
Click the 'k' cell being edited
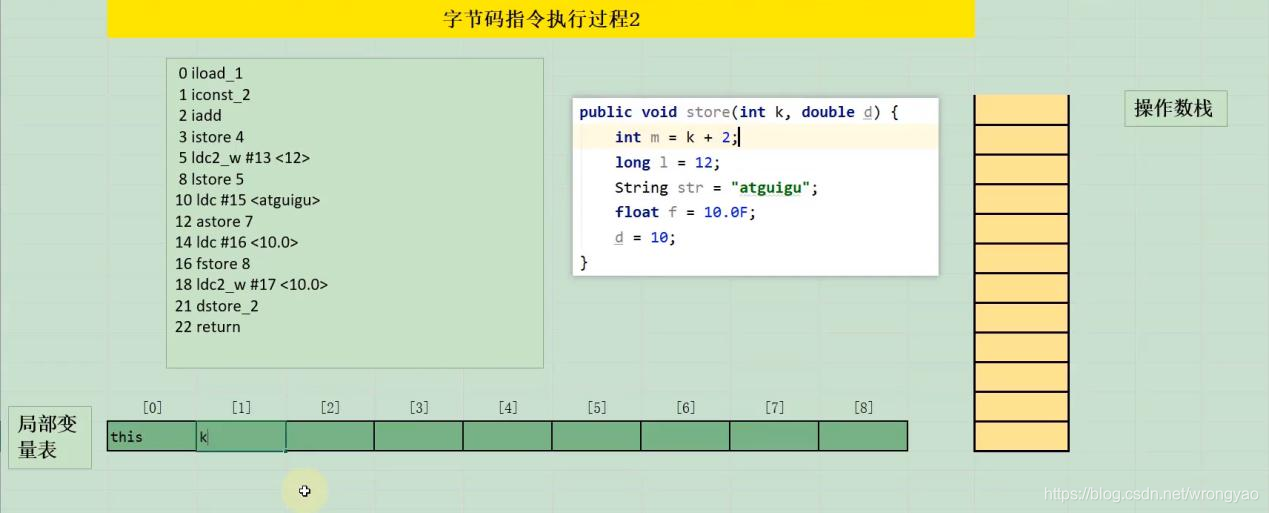[241, 436]
